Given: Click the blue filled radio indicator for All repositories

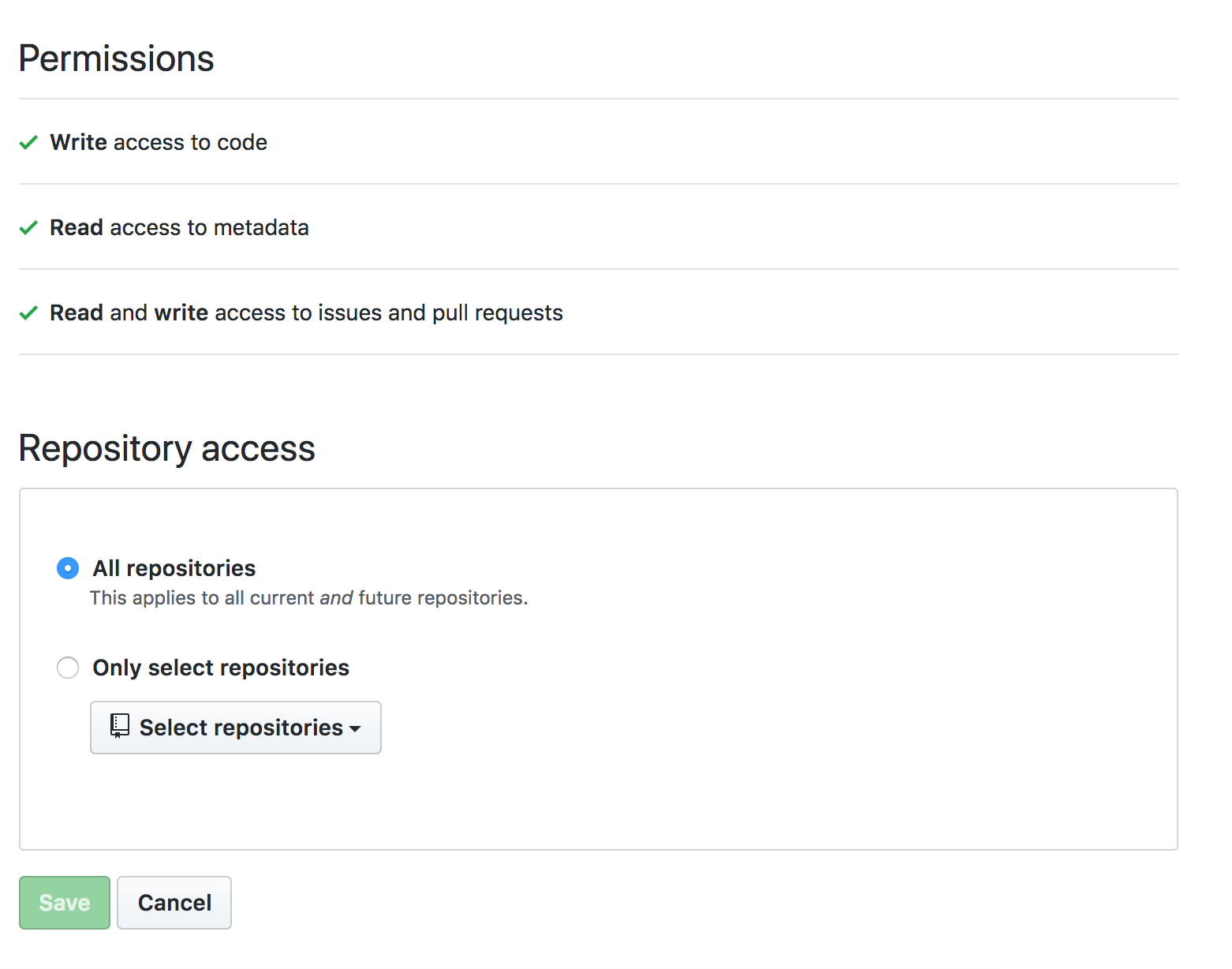Looking at the screenshot, I should 68,567.
